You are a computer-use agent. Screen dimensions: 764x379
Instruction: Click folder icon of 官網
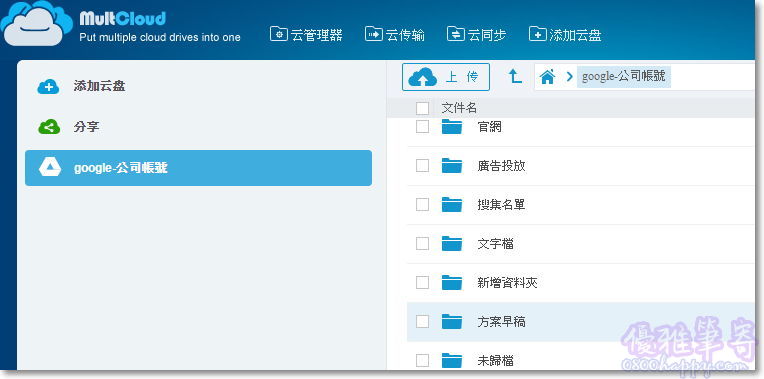[x=452, y=126]
